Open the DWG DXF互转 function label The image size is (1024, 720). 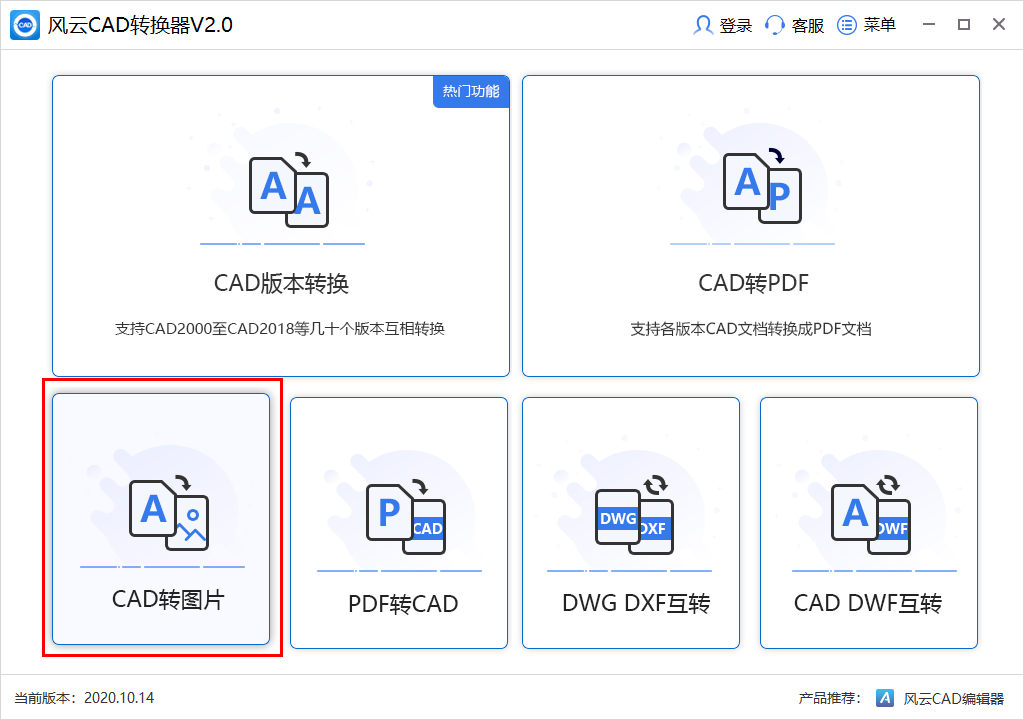[x=636, y=603]
